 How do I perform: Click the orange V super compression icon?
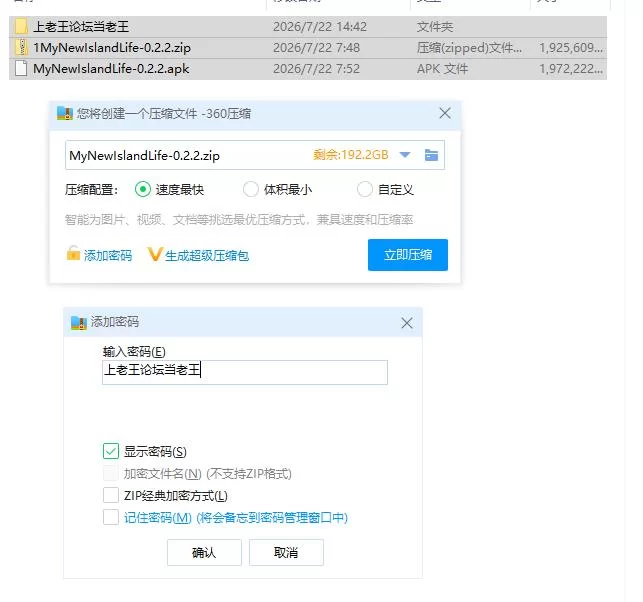(x=155, y=254)
